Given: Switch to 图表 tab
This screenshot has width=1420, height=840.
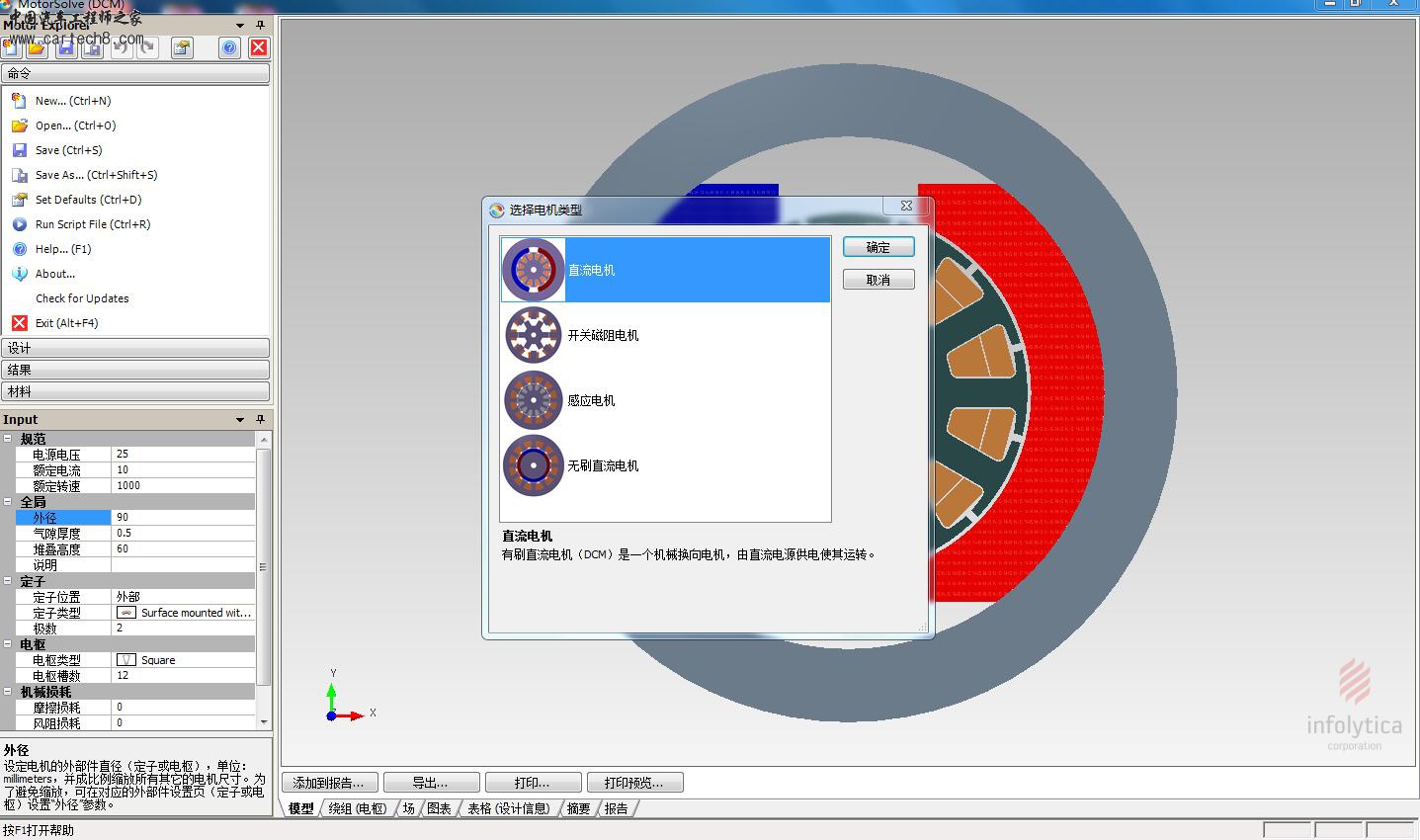Looking at the screenshot, I should (440, 808).
